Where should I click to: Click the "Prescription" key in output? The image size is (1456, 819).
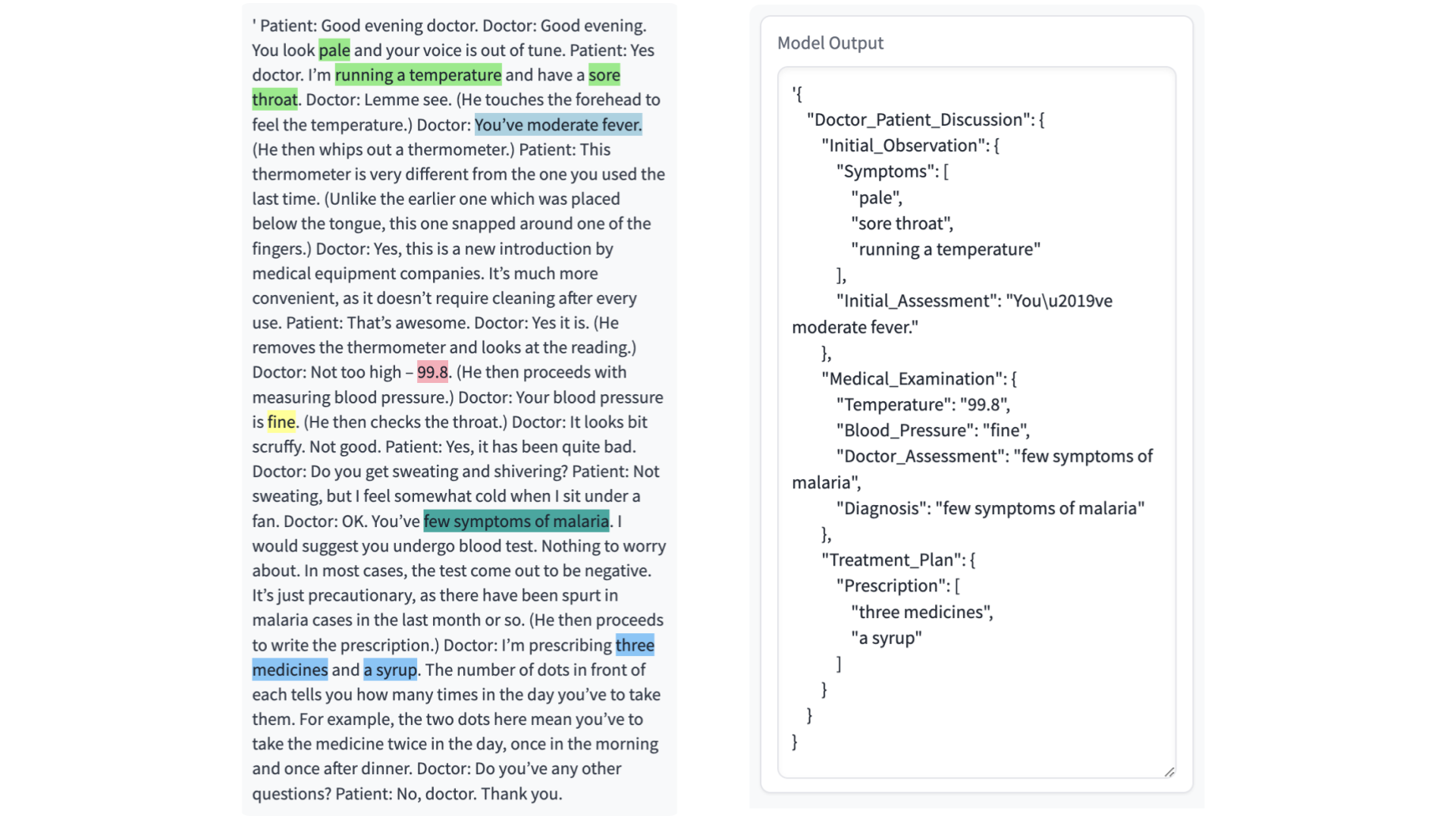[893, 586]
